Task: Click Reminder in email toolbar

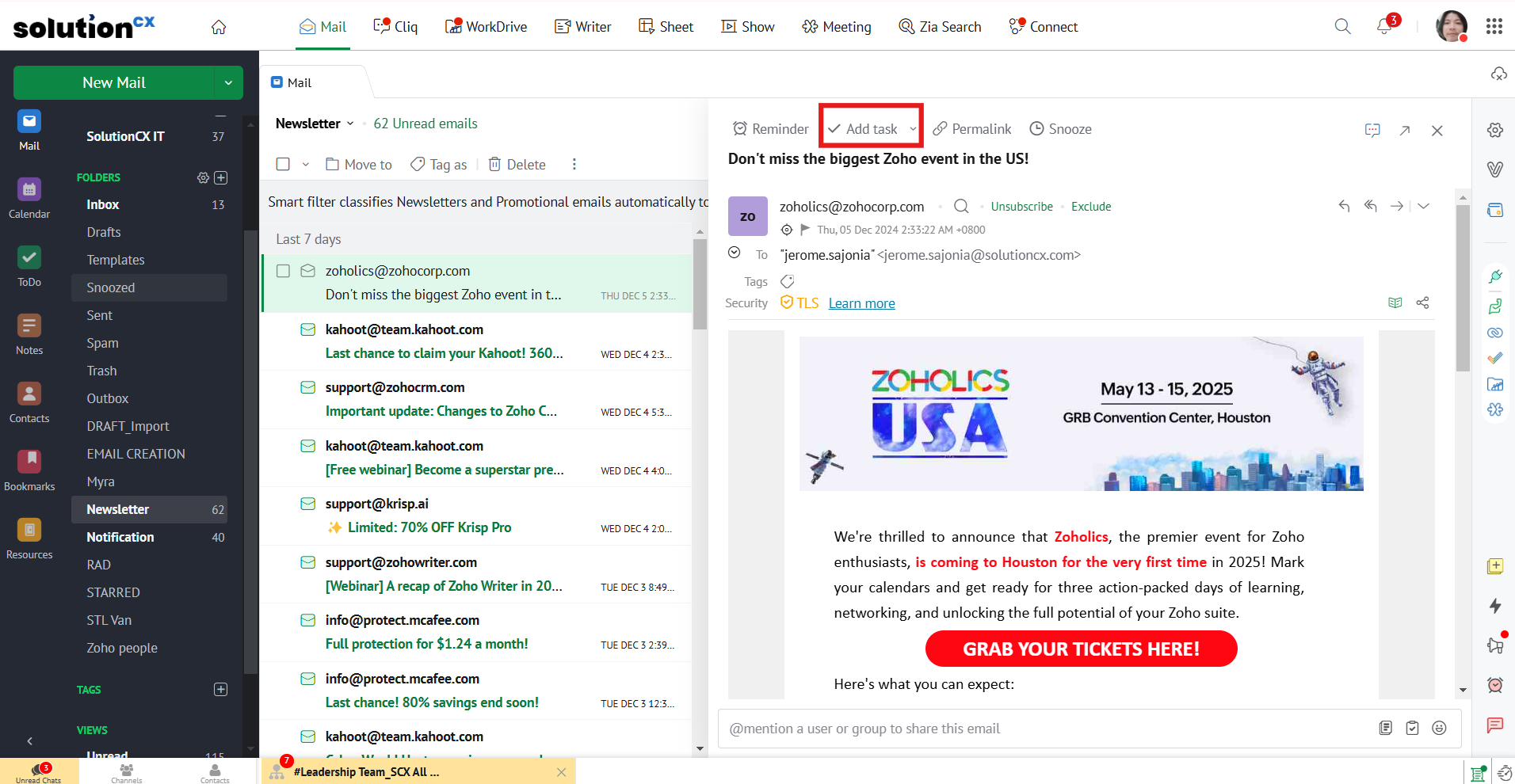Action: (771, 129)
